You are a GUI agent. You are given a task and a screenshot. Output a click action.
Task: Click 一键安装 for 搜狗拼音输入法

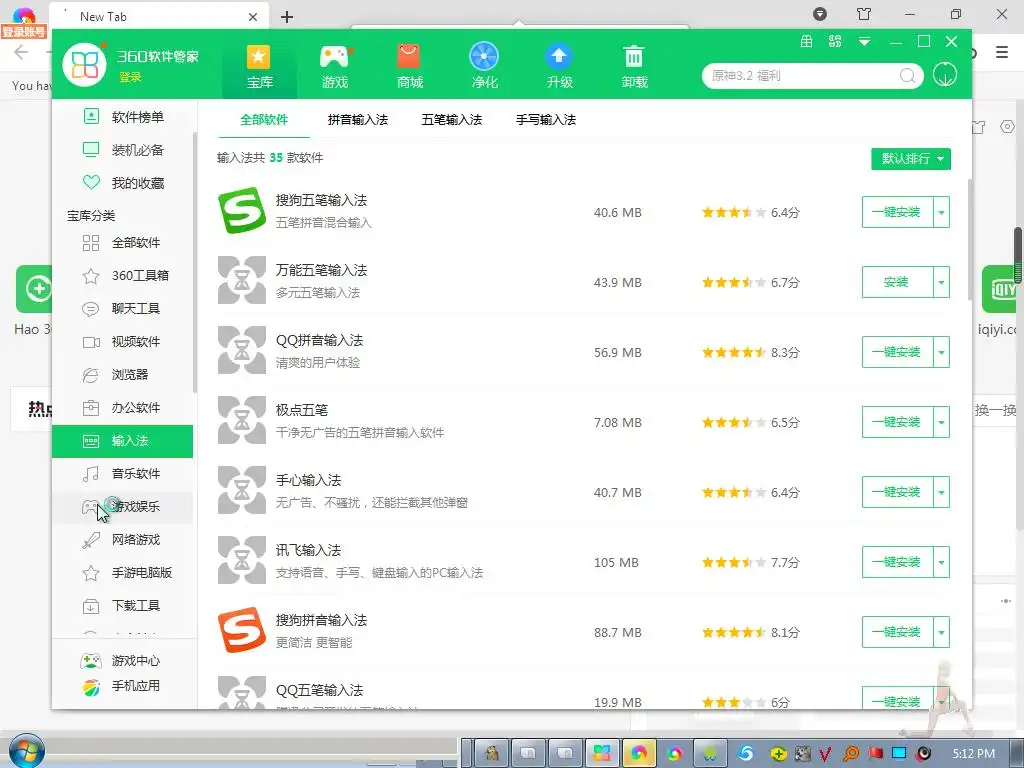pyautogui.click(x=897, y=632)
